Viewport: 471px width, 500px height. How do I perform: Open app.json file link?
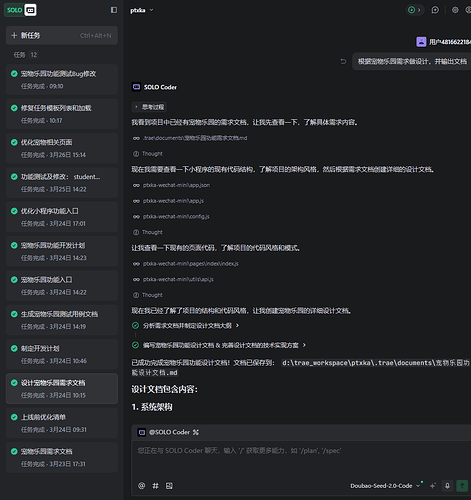coord(176,185)
